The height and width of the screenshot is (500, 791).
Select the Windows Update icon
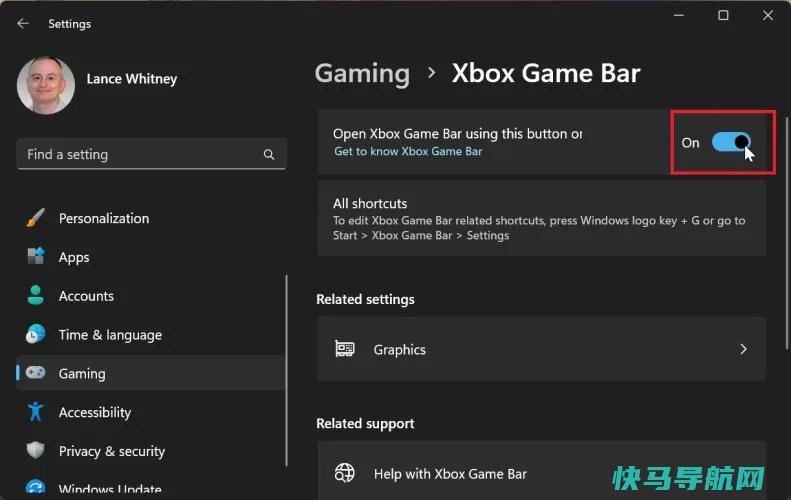[x=35, y=488]
